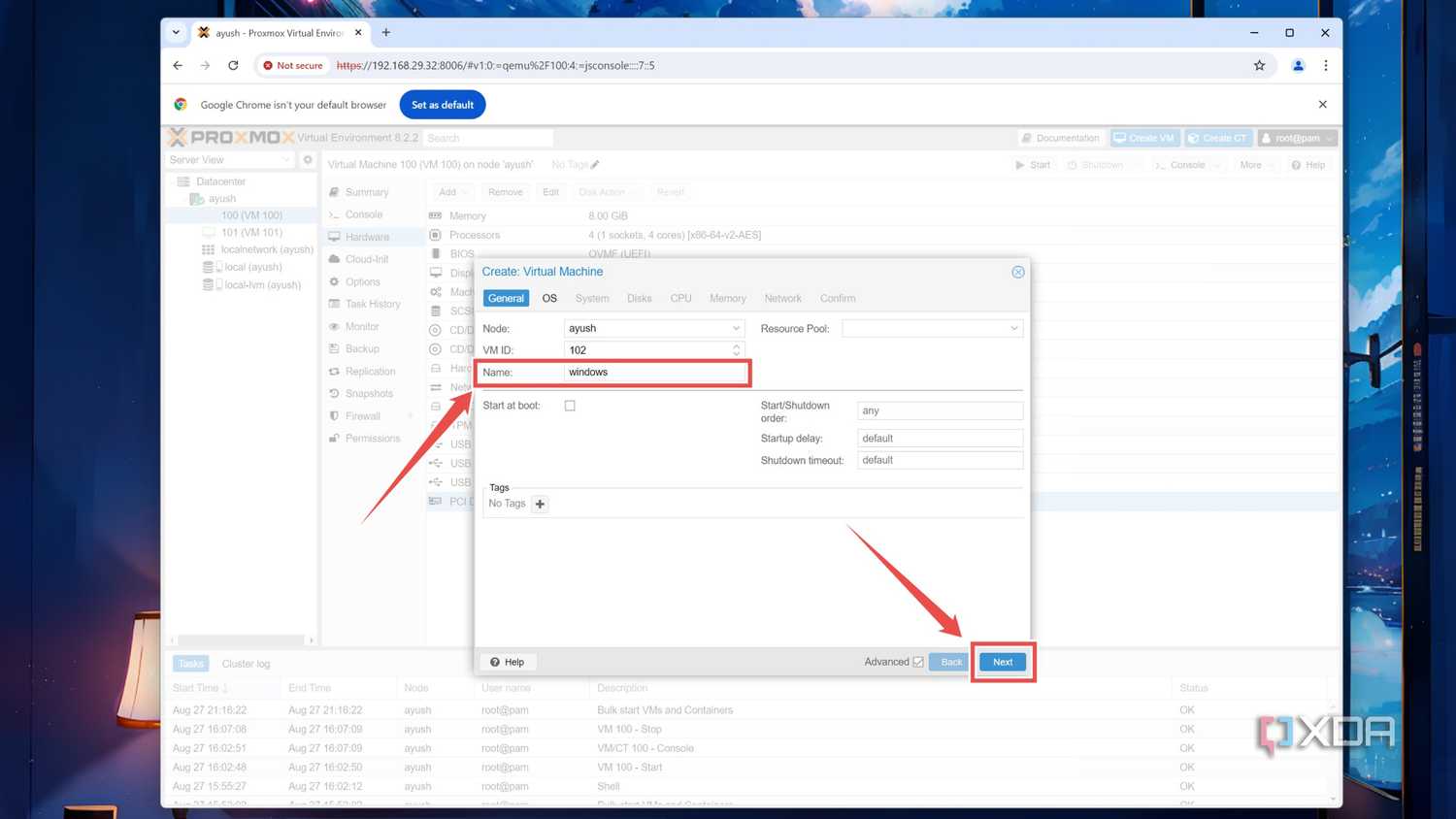Click the Back button in dialog
Viewport: 1456px width, 819px height.
coord(951,662)
